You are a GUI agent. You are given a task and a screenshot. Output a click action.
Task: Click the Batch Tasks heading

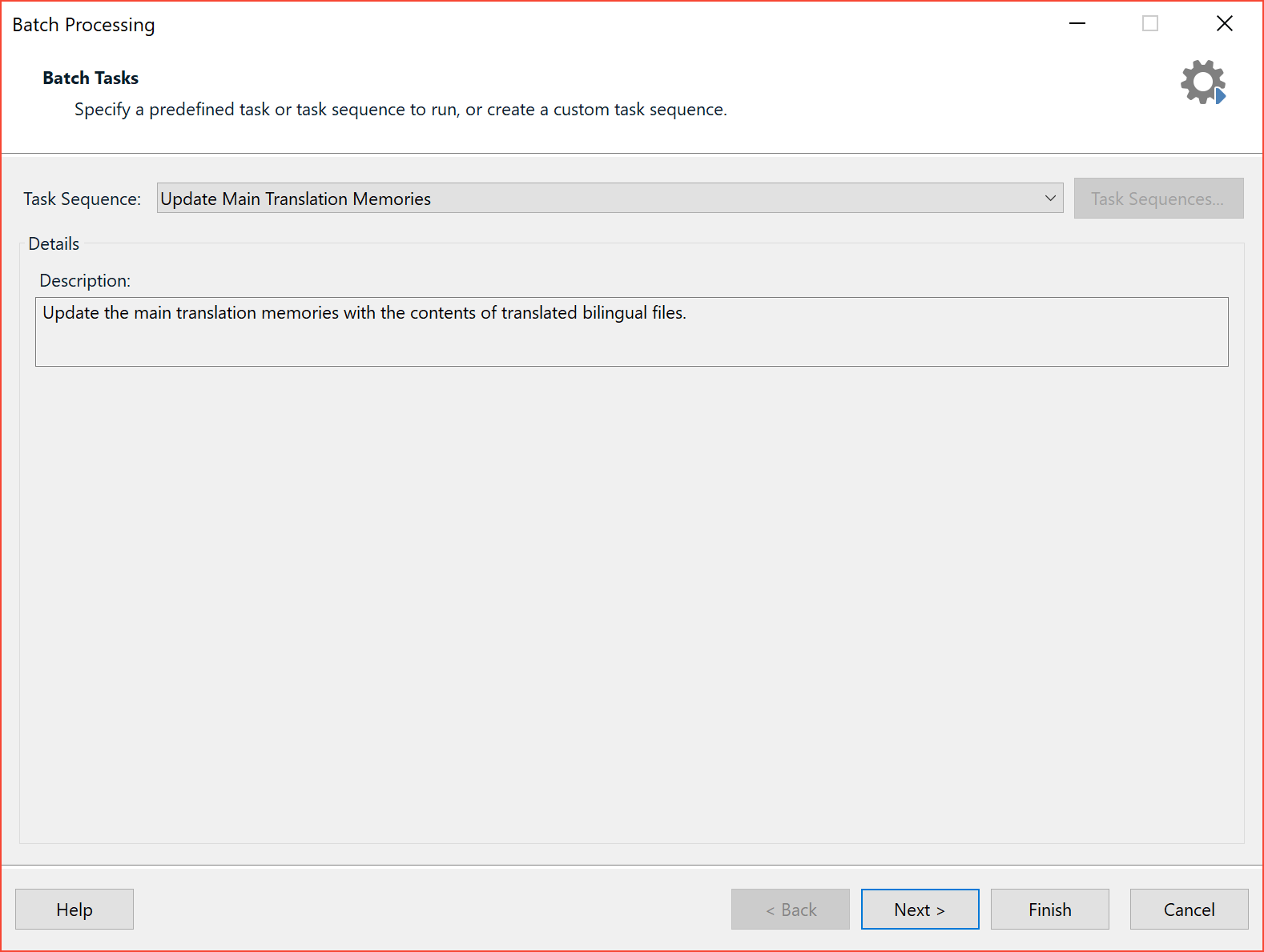point(91,78)
